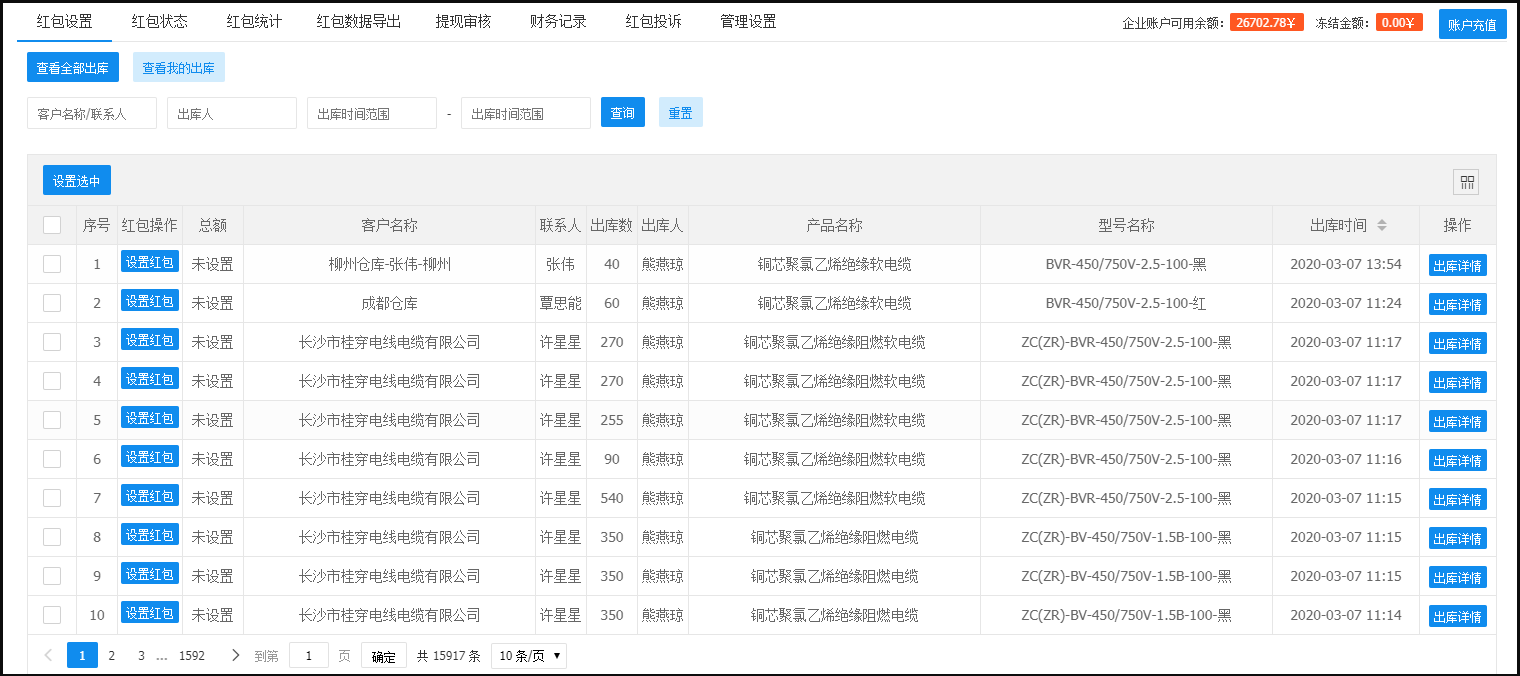
Task: Click the 账户充值 button
Action: (x=1472, y=25)
